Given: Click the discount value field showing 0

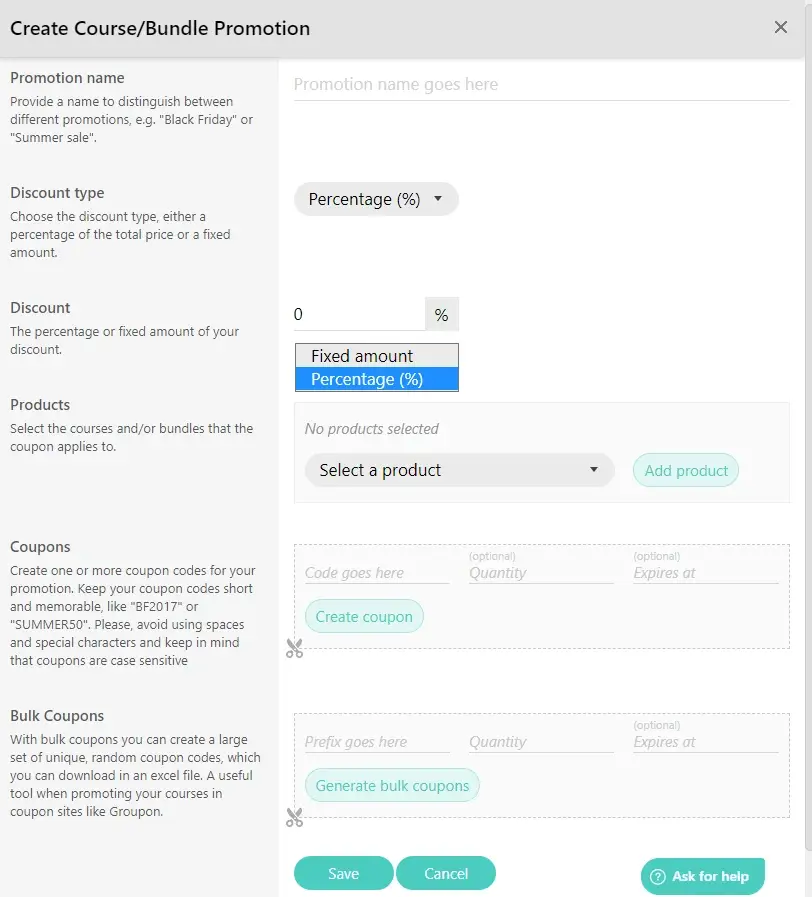Looking at the screenshot, I should point(359,314).
